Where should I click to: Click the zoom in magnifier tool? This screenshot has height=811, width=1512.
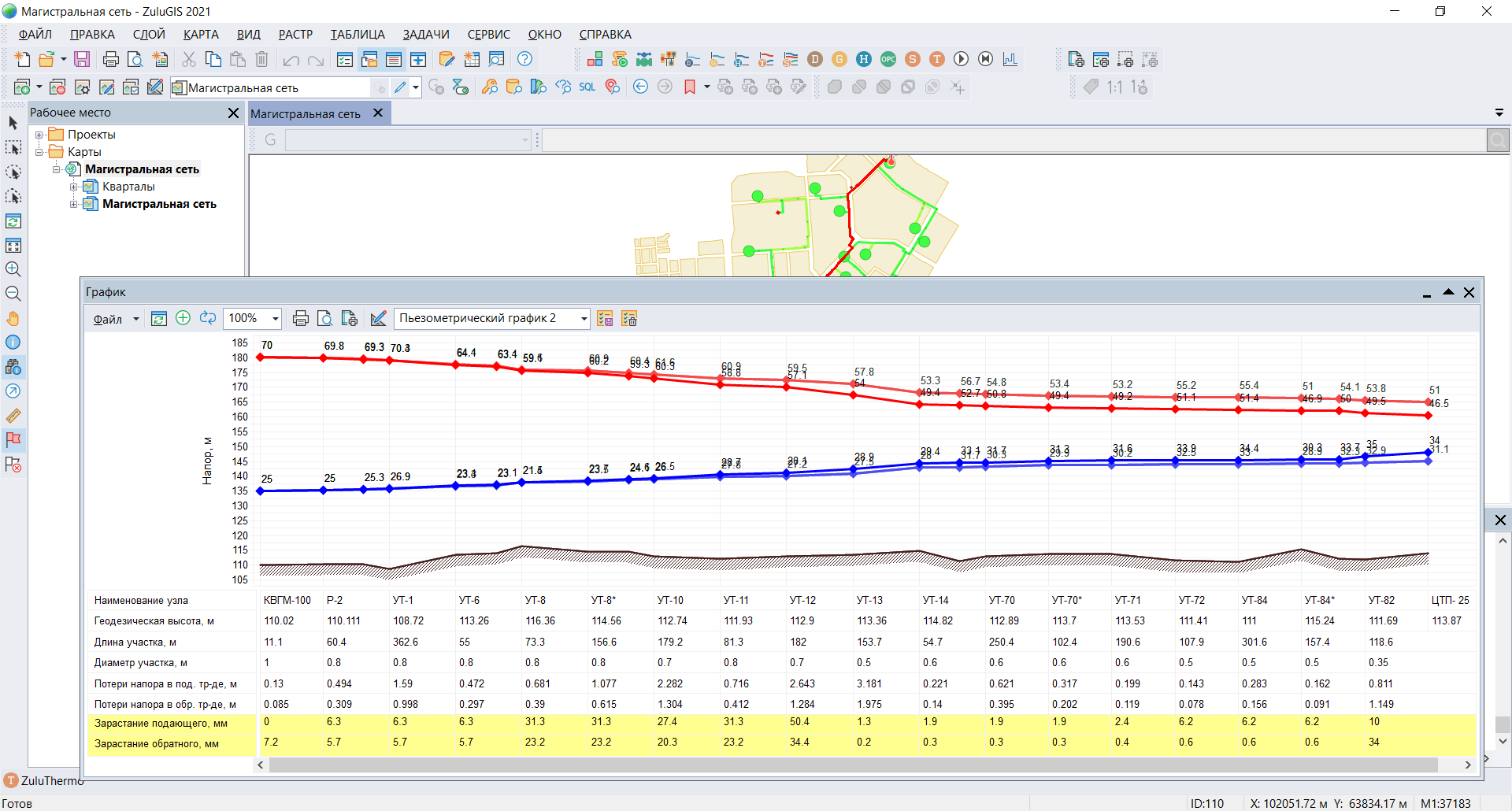pos(13,269)
